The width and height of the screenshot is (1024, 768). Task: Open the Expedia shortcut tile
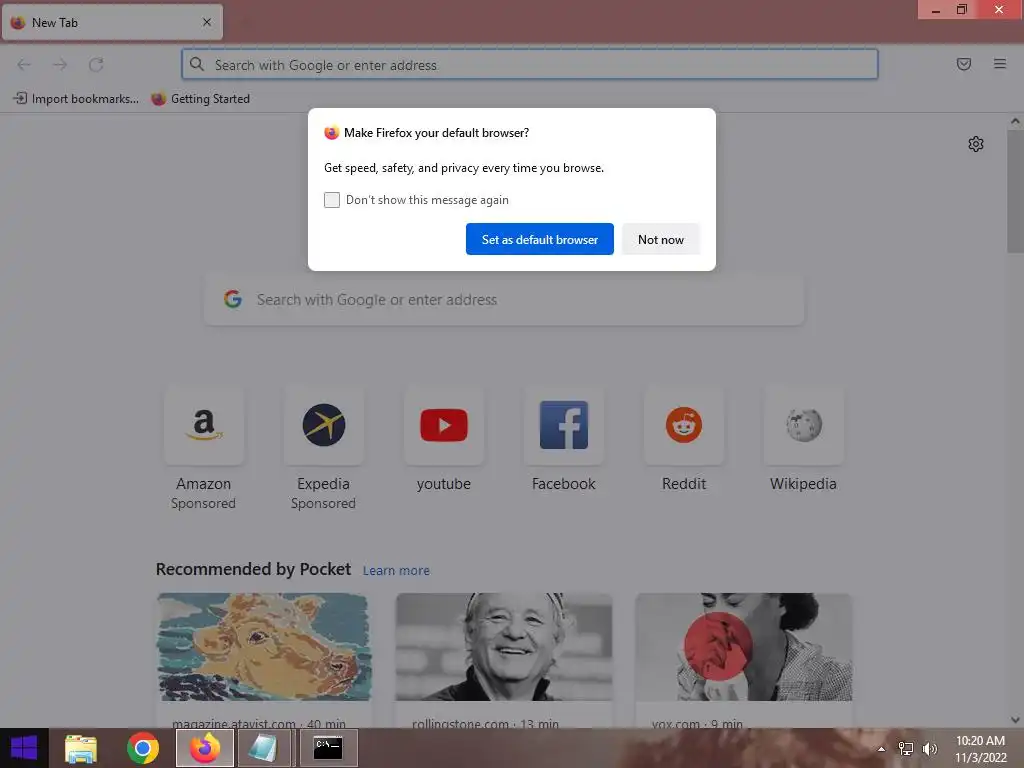323,425
